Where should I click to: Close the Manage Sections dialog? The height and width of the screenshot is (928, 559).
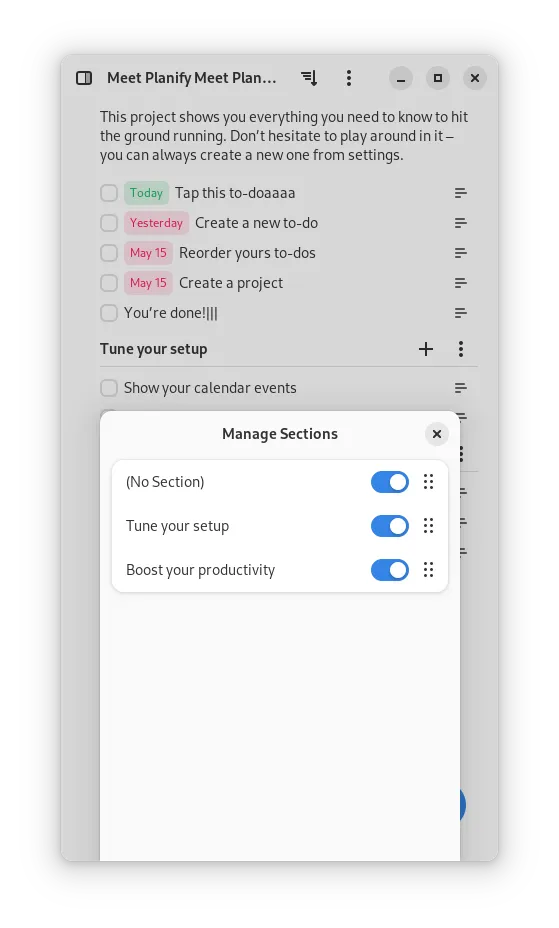pos(437,434)
